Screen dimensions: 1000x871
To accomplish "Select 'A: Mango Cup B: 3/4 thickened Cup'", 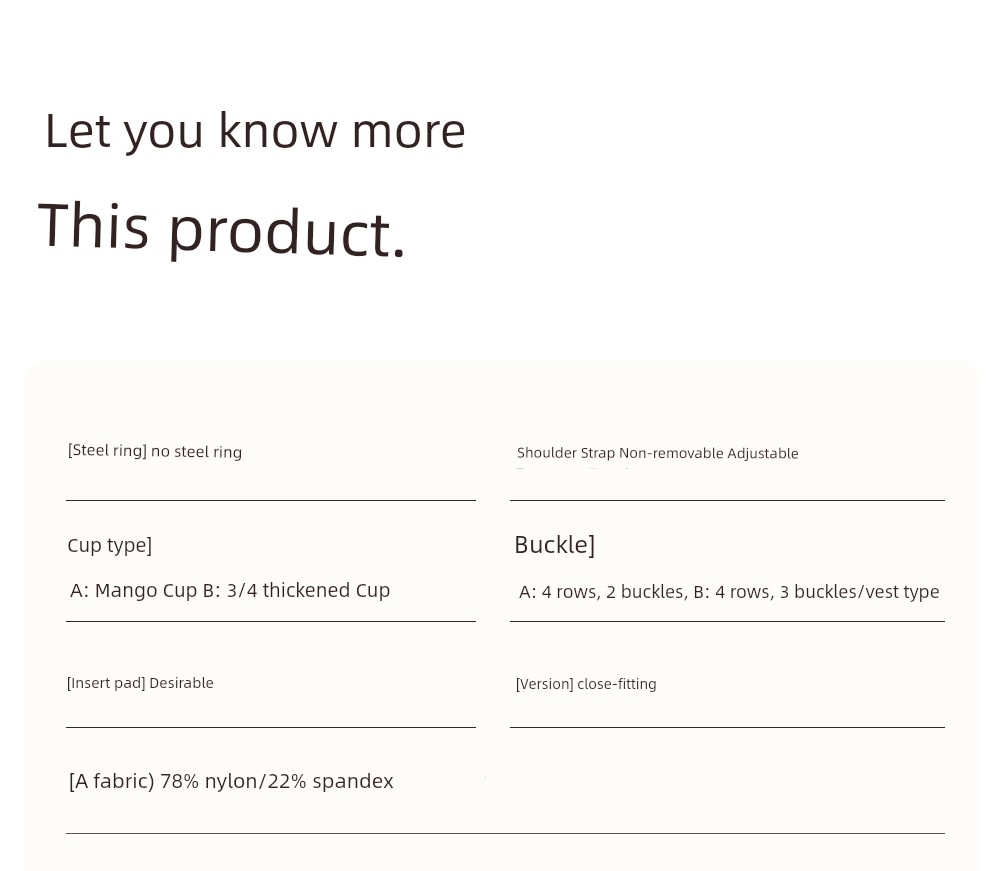I will pos(230,590).
